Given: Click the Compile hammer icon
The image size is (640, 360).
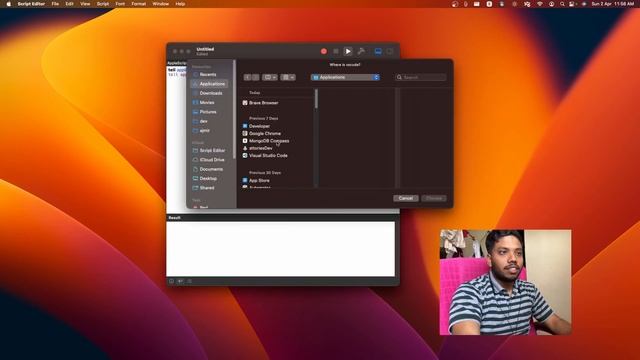Looking at the screenshot, I should click(361, 51).
